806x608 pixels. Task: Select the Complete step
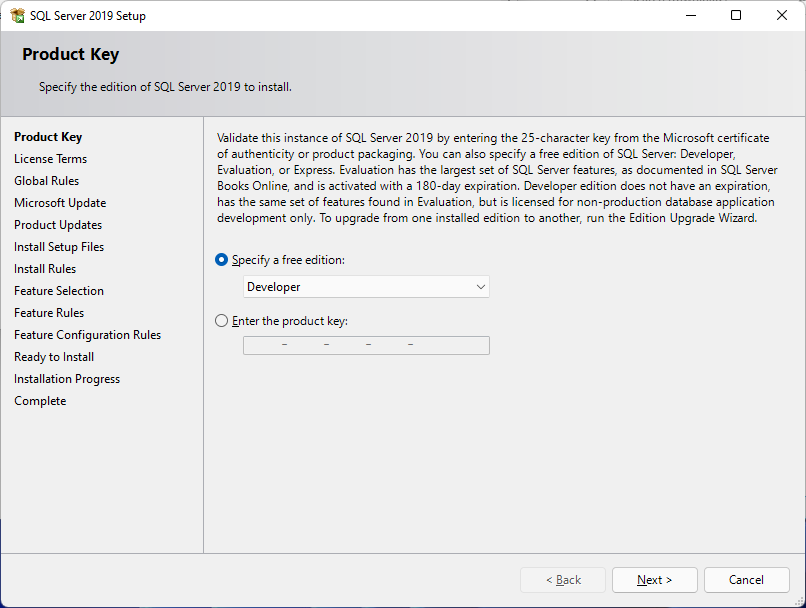pos(40,401)
